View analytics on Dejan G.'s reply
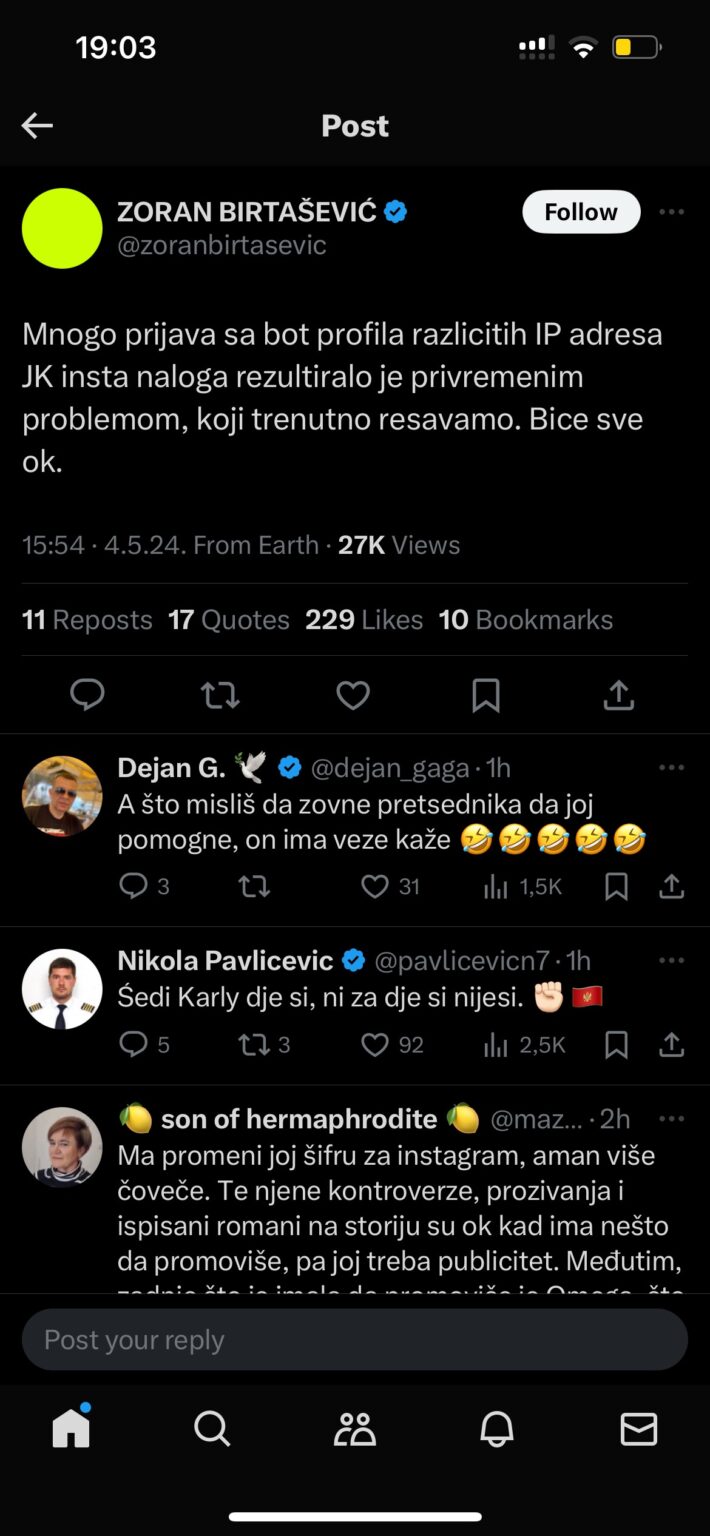This screenshot has width=710, height=1536. click(496, 886)
